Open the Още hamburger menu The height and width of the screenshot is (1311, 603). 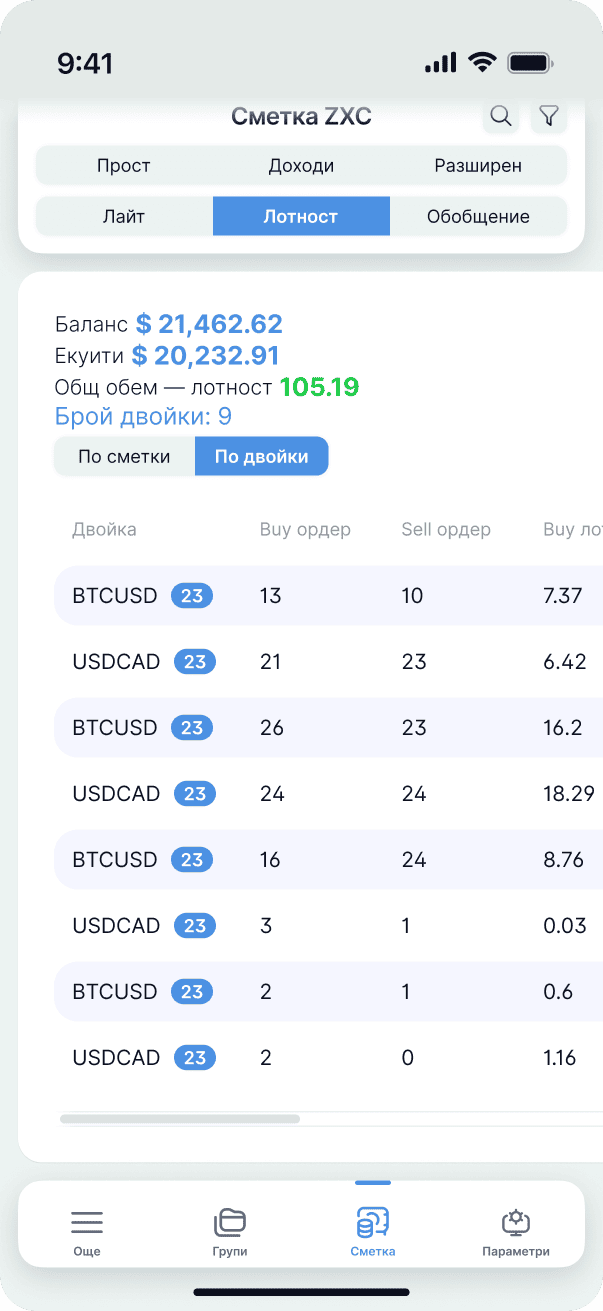coord(87,1222)
